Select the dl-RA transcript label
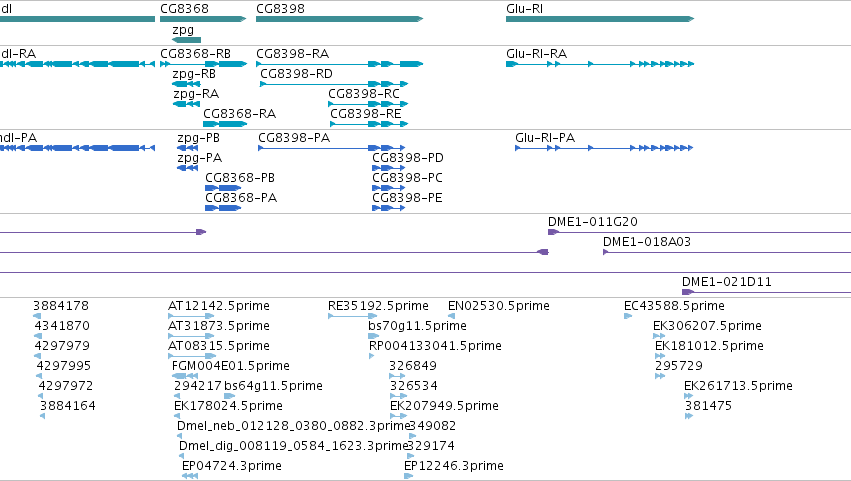Viewport: 851px width, 481px height. 18,54
